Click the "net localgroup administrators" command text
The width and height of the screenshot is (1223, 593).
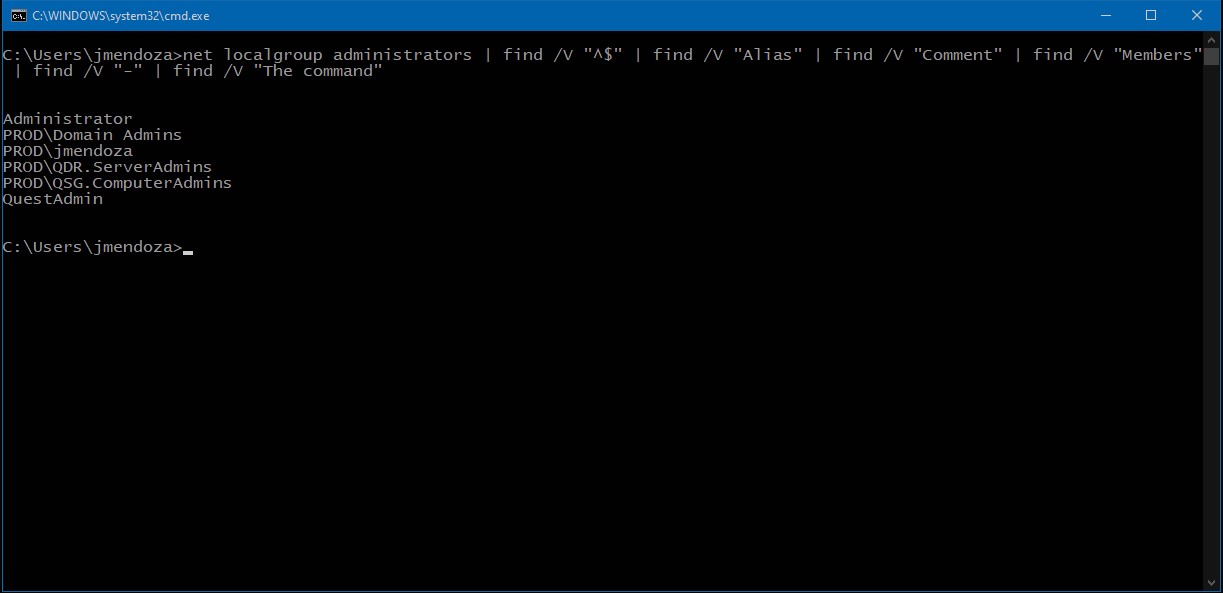322,55
